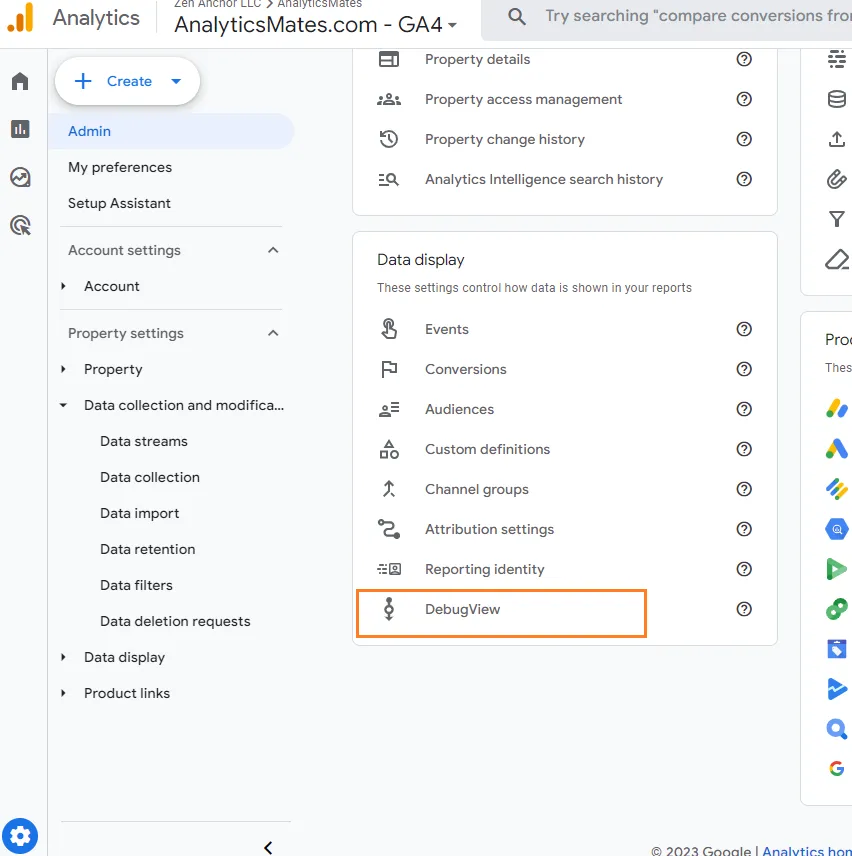Open Analytics Intelligence search history link
This screenshot has width=852, height=856.
coord(544,179)
